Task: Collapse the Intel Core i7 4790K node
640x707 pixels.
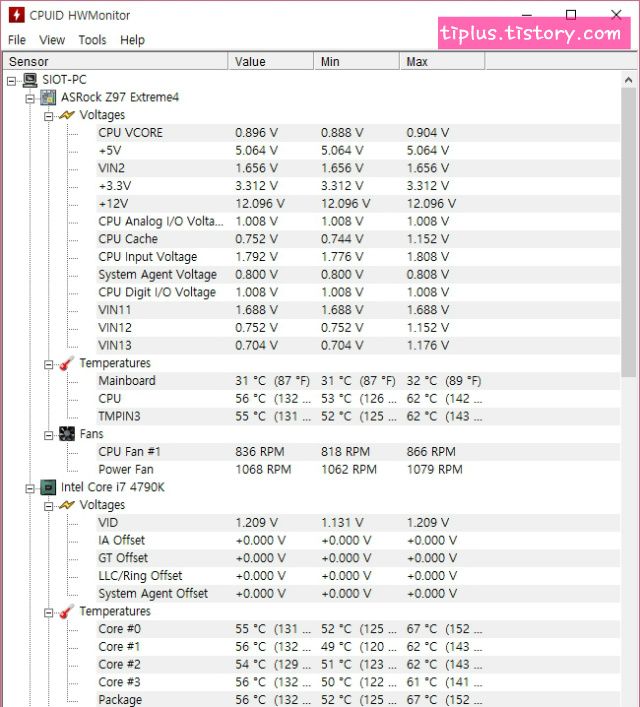Action: [x=30, y=488]
